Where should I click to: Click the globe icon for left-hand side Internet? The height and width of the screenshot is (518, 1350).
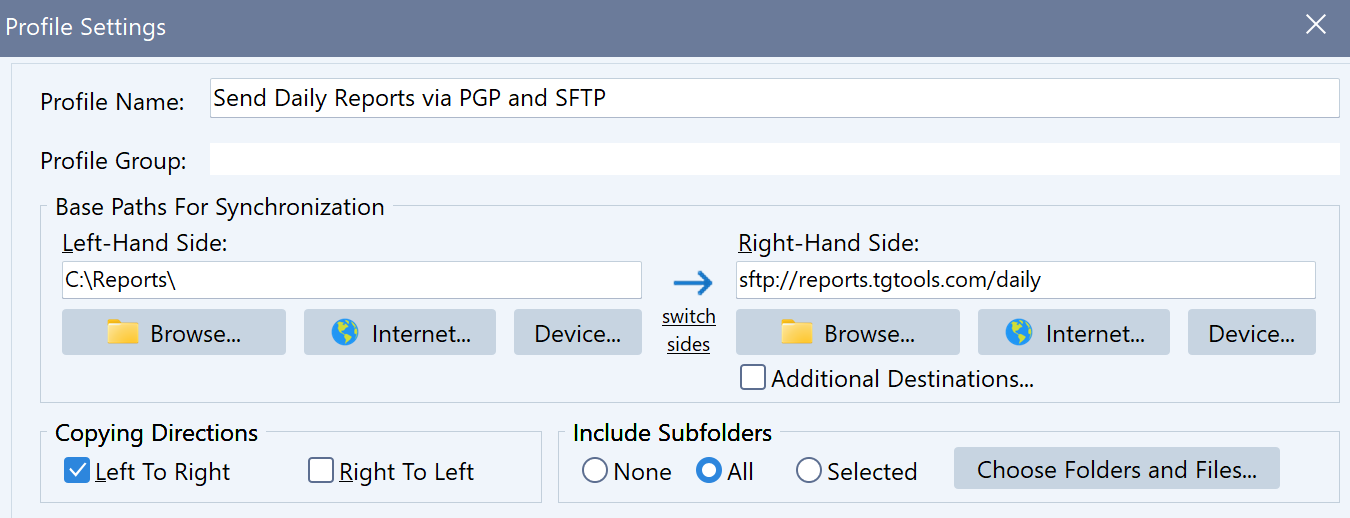345,333
